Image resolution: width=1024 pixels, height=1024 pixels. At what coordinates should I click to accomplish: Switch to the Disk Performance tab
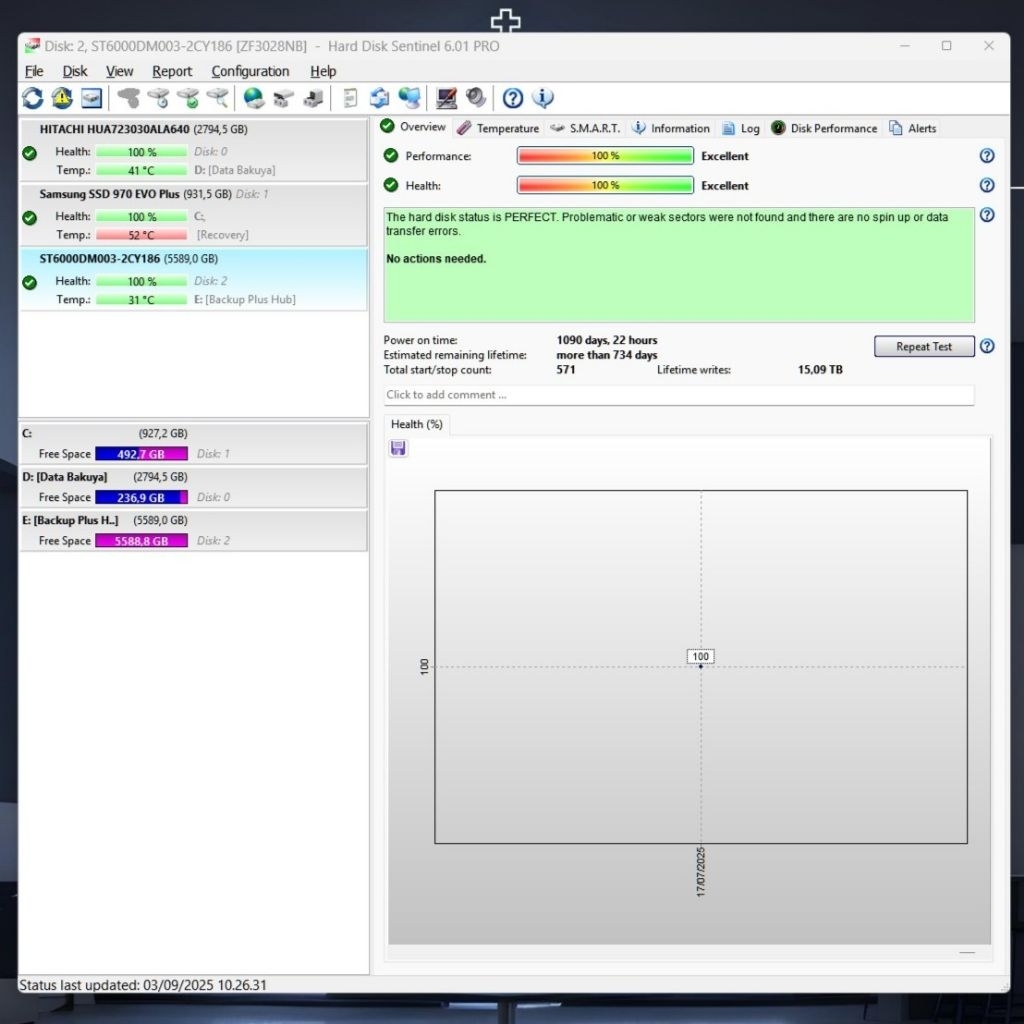tap(824, 128)
